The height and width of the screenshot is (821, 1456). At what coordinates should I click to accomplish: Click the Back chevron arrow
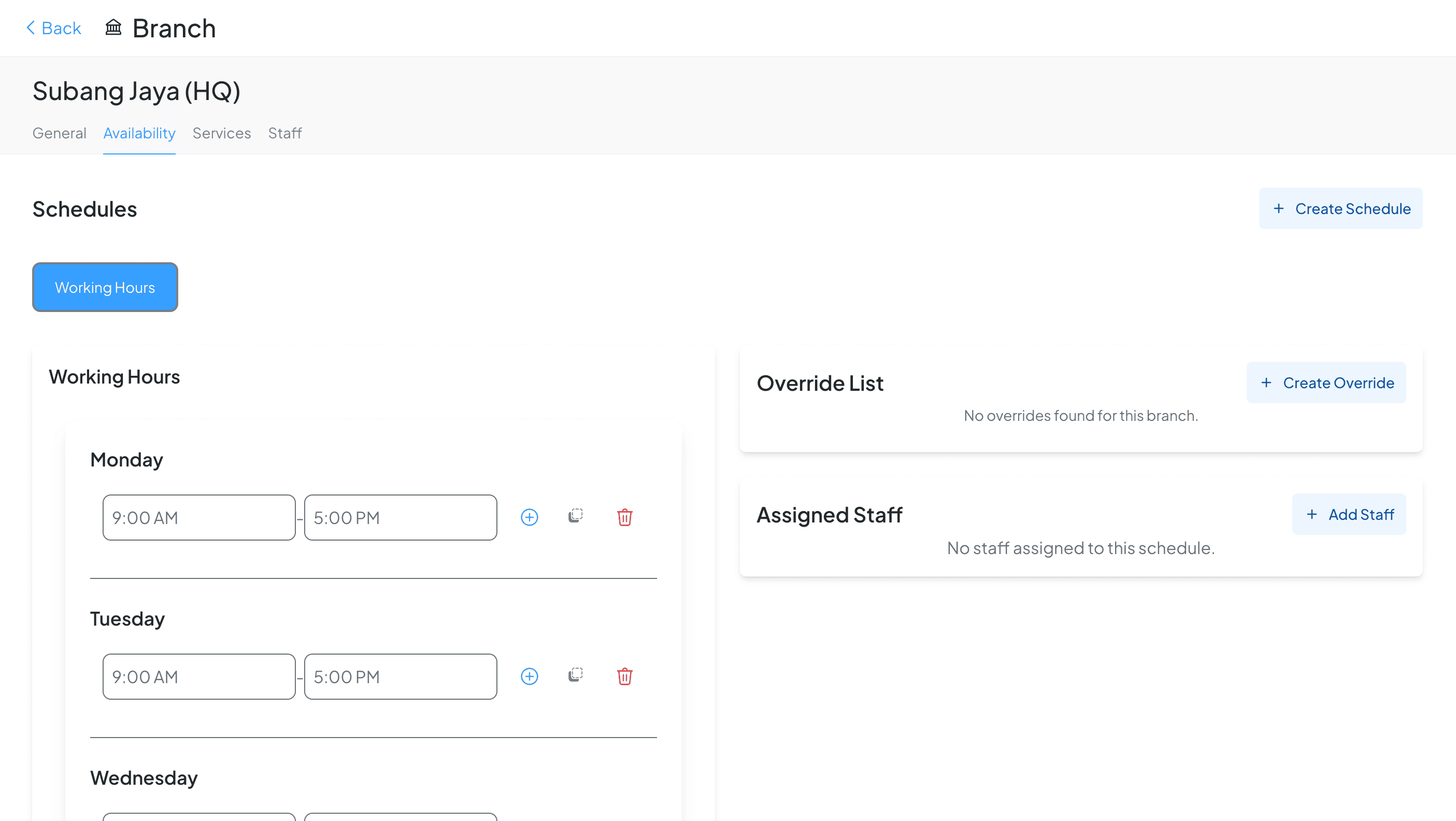[31, 27]
